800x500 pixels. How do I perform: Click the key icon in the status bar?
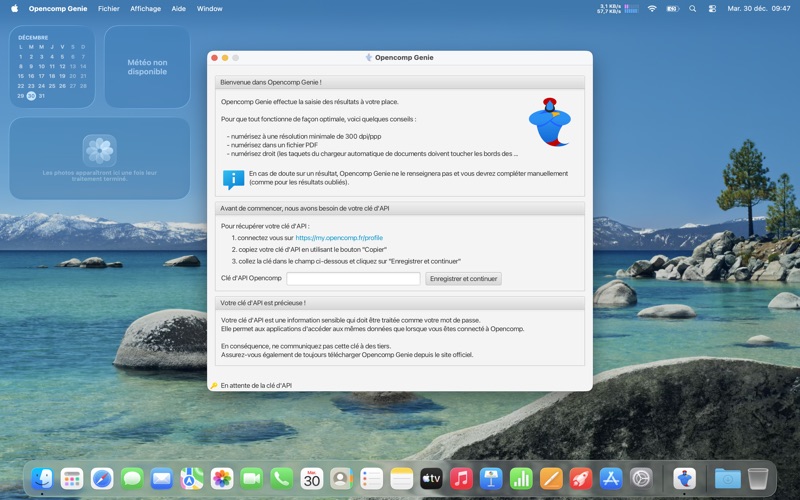click(x=214, y=386)
